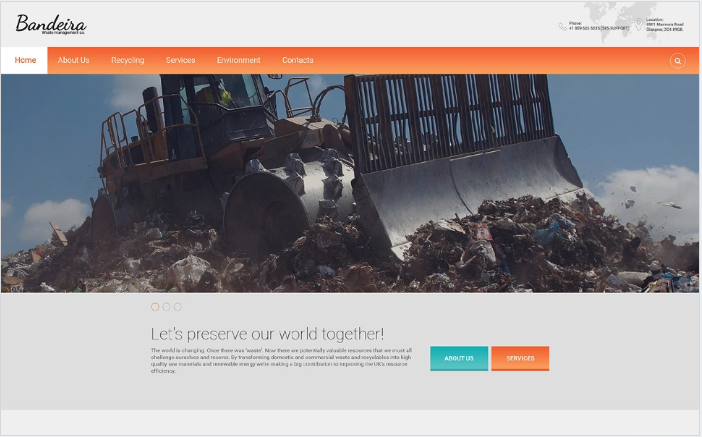
Task: Open the Recycling menu item
Action: [x=128, y=60]
